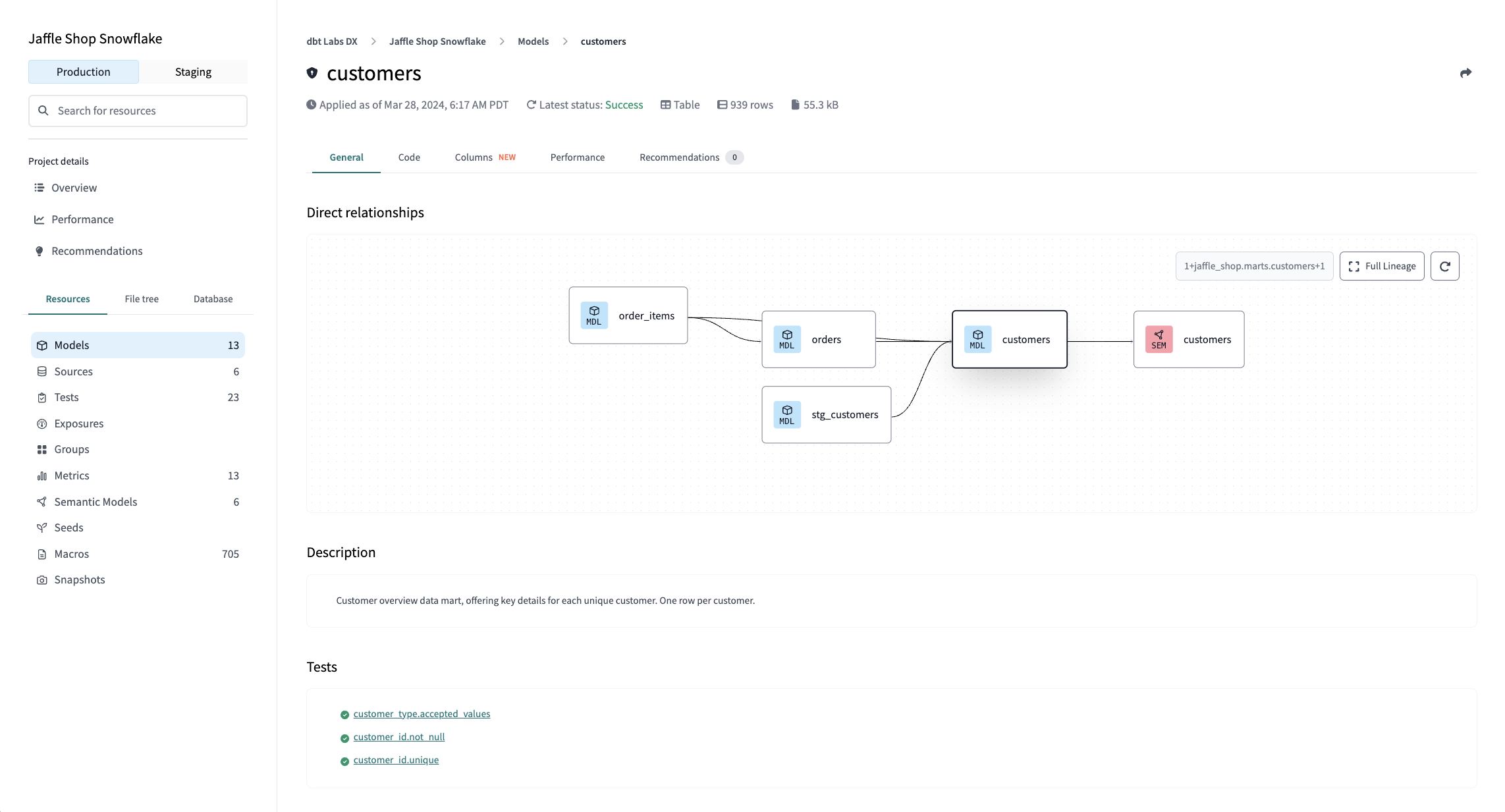Click the share icon in top right corner
Viewport: 1505px width, 812px height.
click(1467, 72)
